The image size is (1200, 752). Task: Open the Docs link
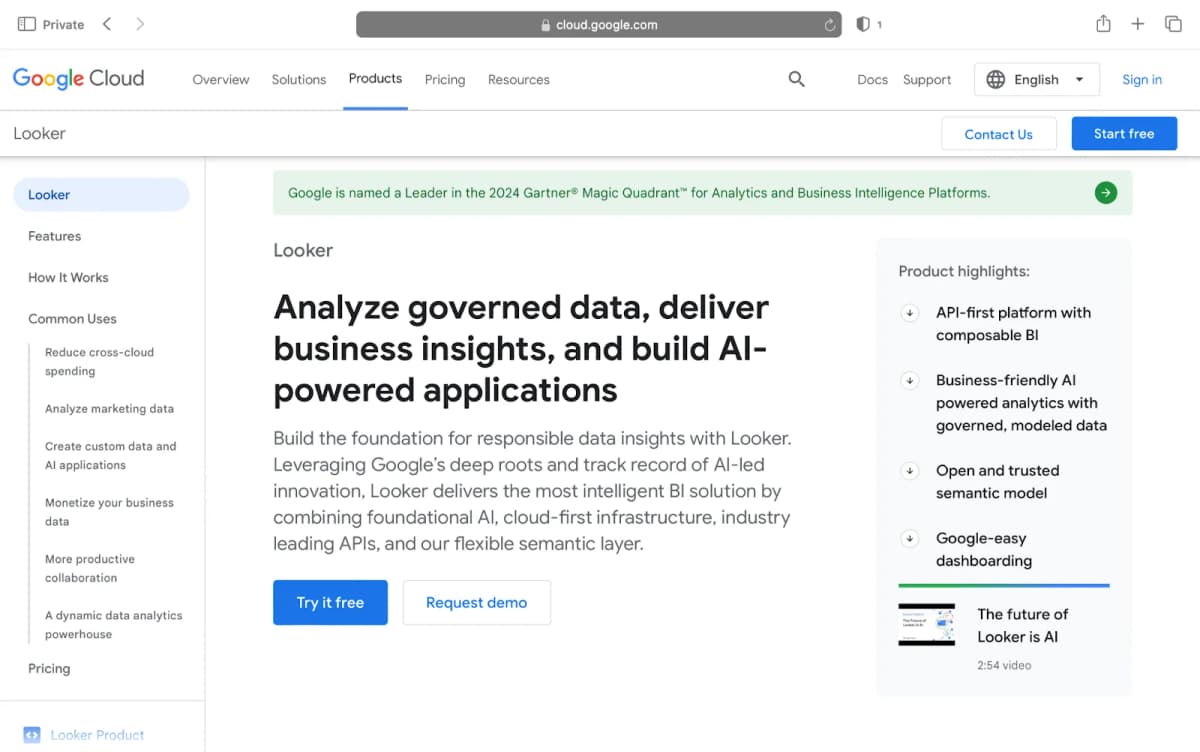872,80
